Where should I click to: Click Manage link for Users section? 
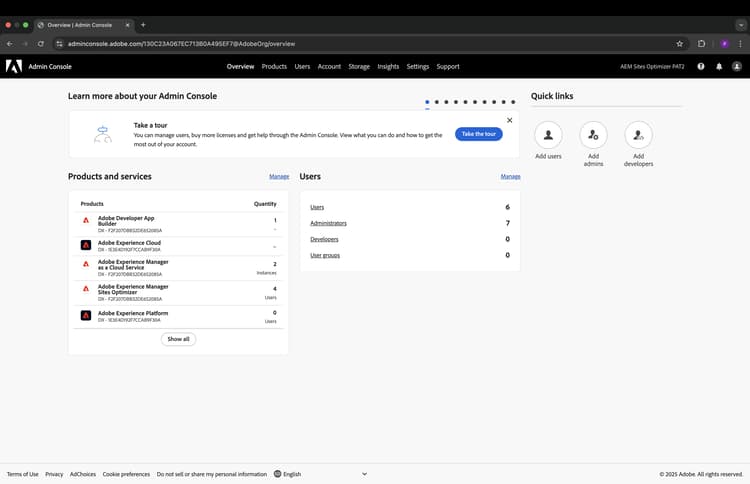510,176
